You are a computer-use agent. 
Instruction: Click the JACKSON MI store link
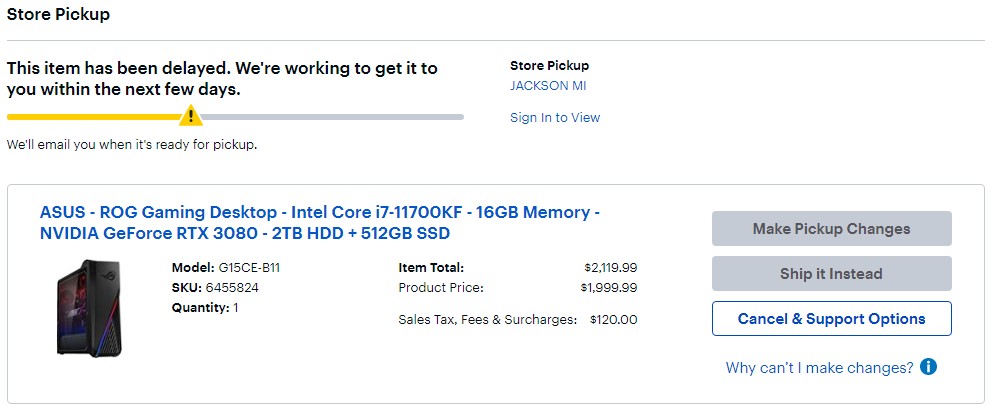548,86
